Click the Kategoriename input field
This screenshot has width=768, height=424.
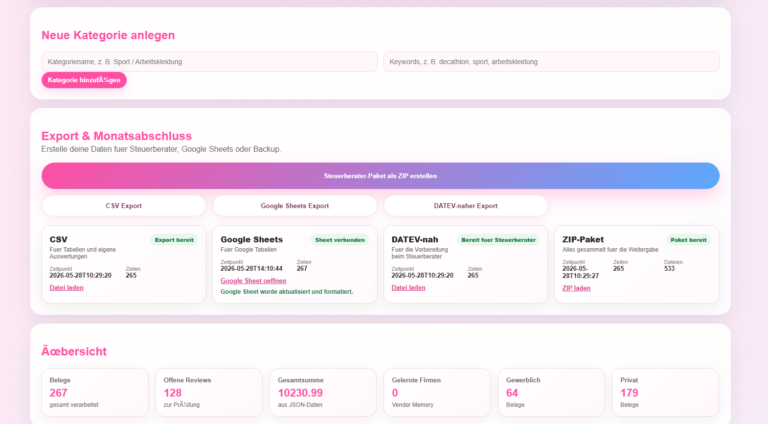[209, 62]
